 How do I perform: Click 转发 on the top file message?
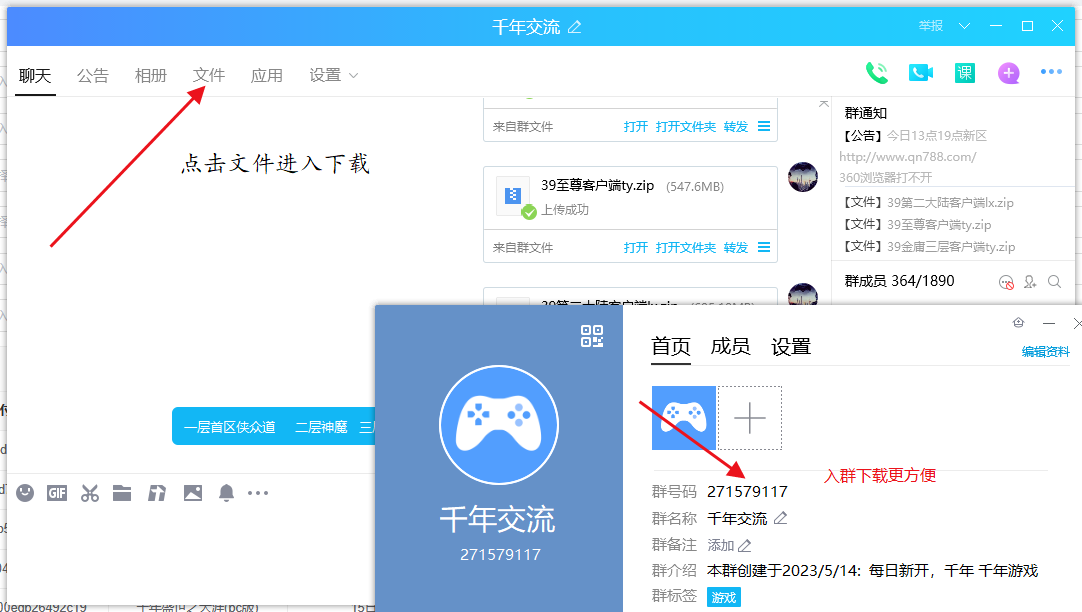tap(736, 127)
